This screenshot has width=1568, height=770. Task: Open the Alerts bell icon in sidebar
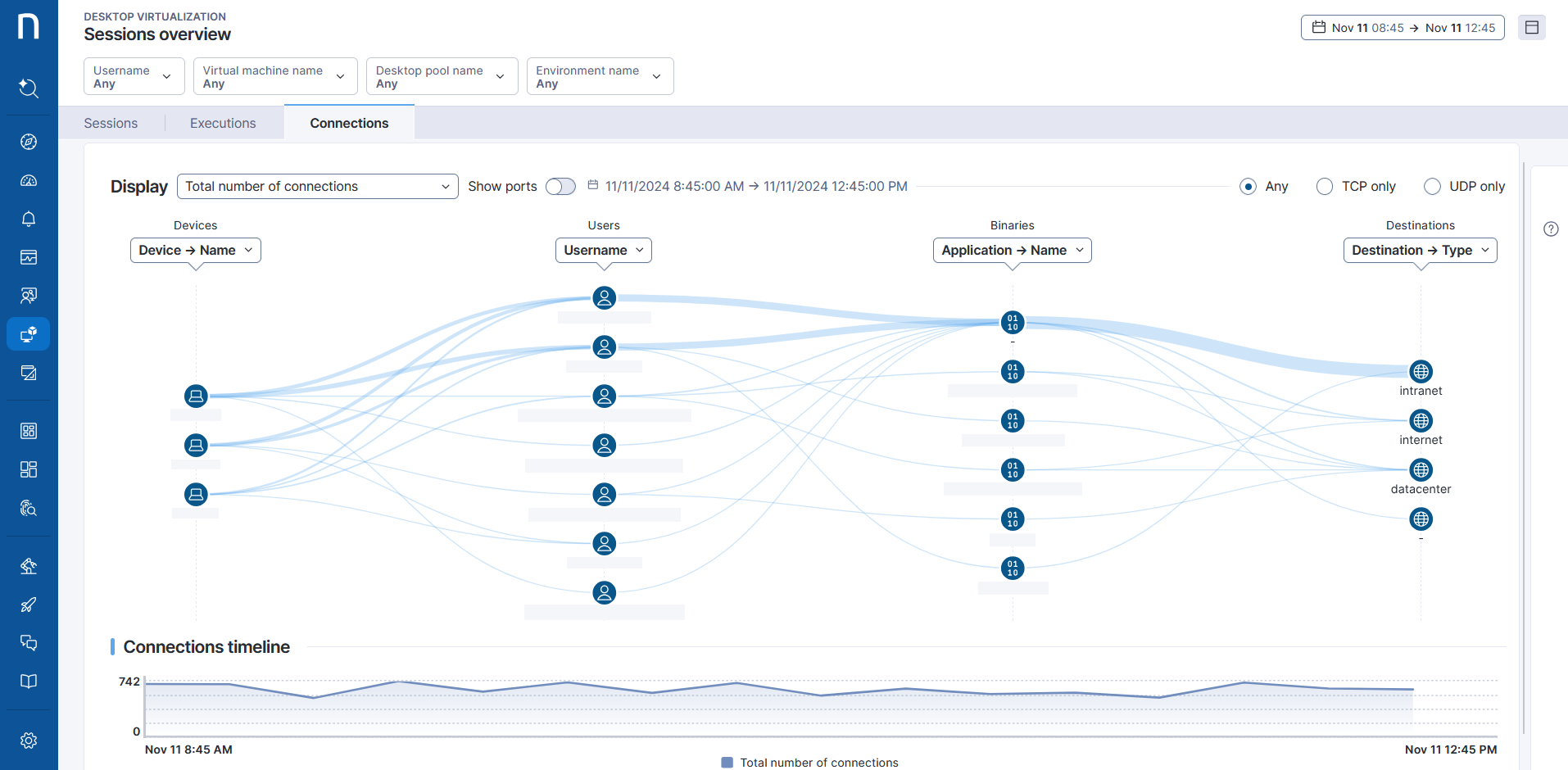point(28,219)
